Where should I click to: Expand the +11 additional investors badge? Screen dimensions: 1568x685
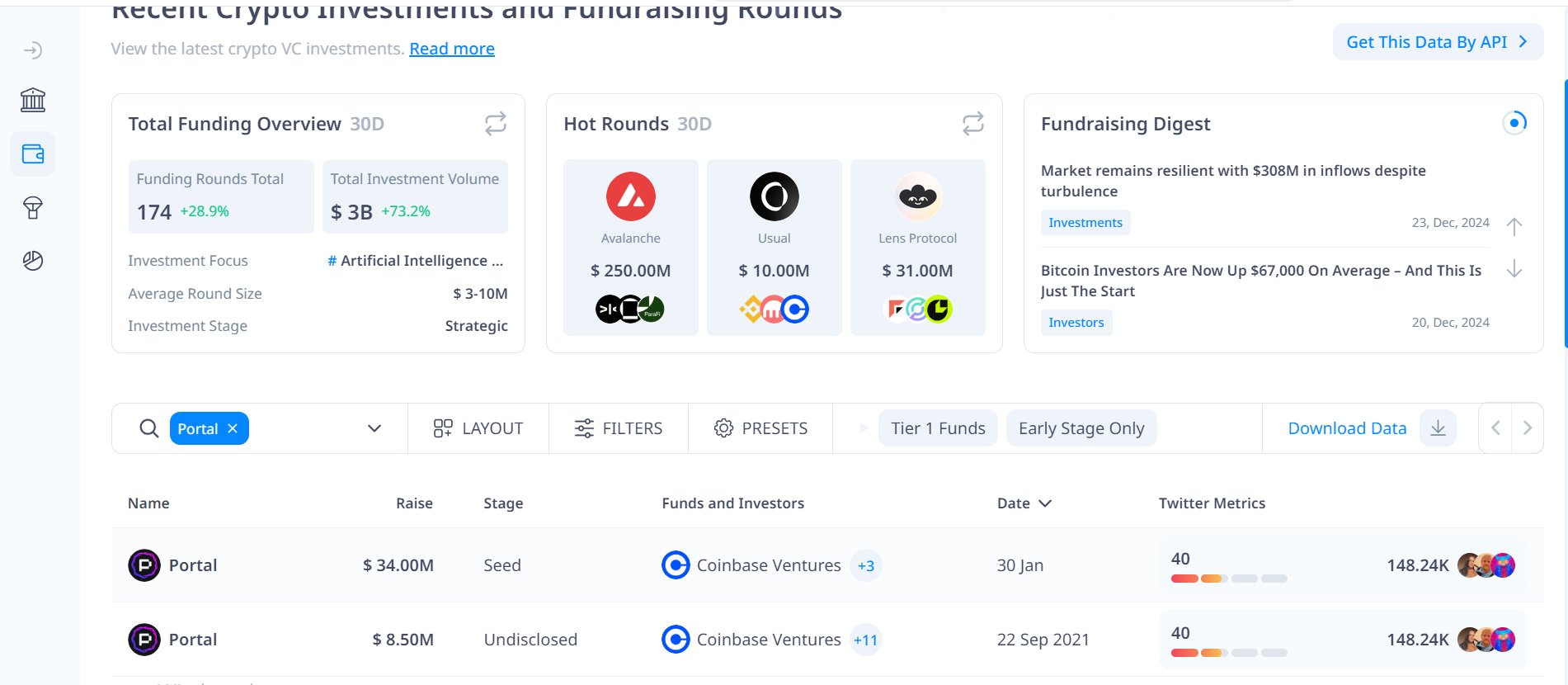pyautogui.click(x=865, y=640)
